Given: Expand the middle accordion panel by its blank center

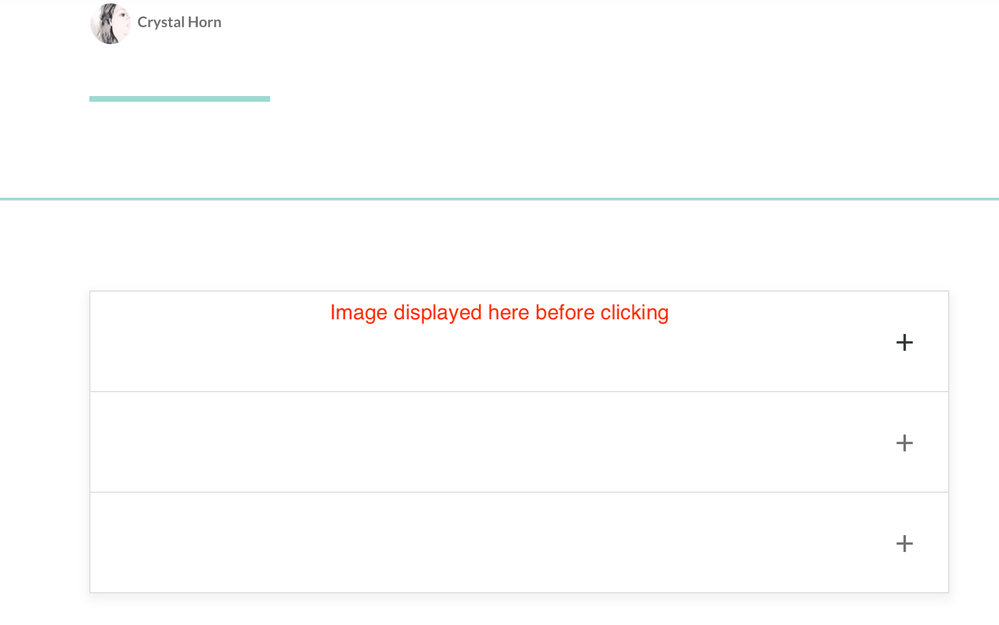Looking at the screenshot, I should point(500,442).
